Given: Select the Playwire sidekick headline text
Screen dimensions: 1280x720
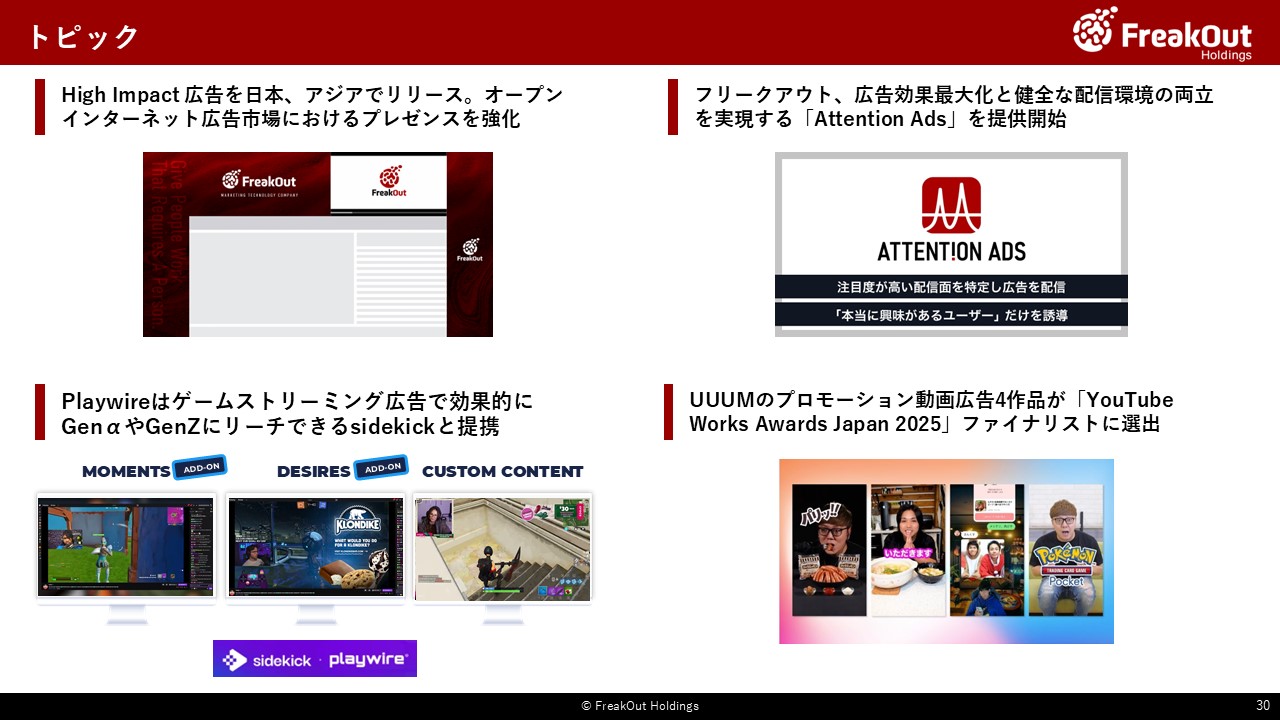Looking at the screenshot, I should (x=297, y=414).
